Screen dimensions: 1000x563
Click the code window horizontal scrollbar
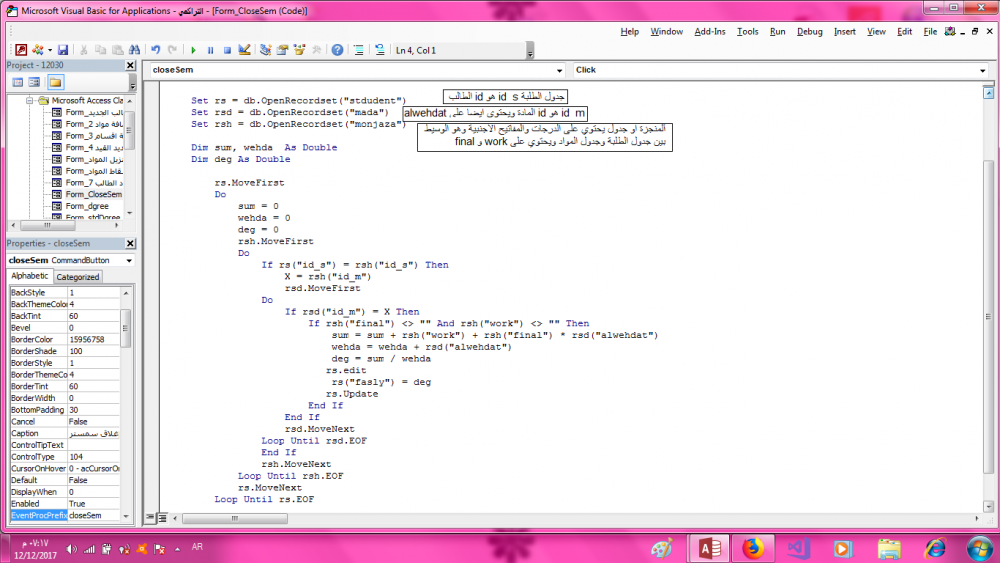click(235, 518)
